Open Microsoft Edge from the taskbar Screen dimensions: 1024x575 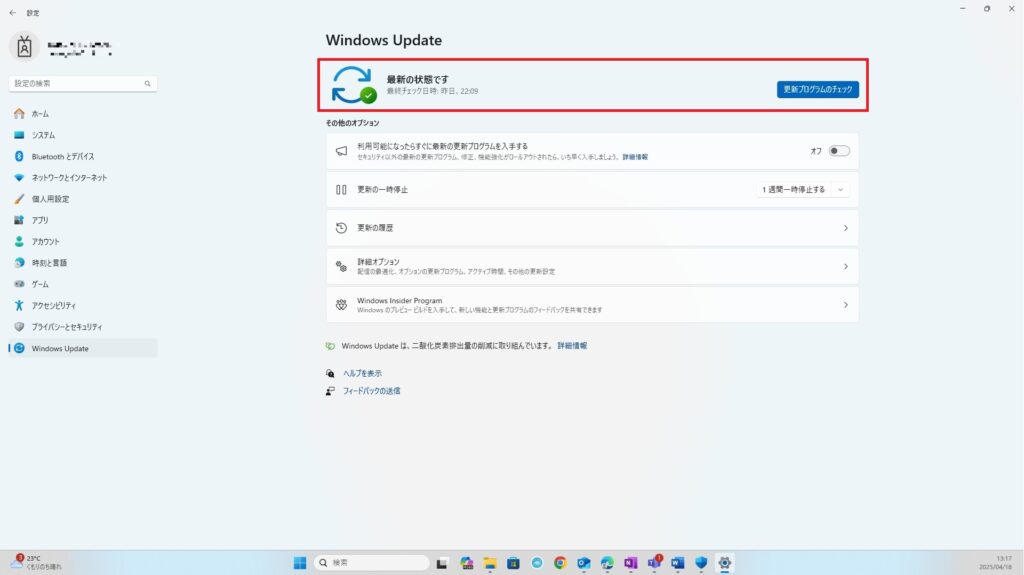coord(607,563)
